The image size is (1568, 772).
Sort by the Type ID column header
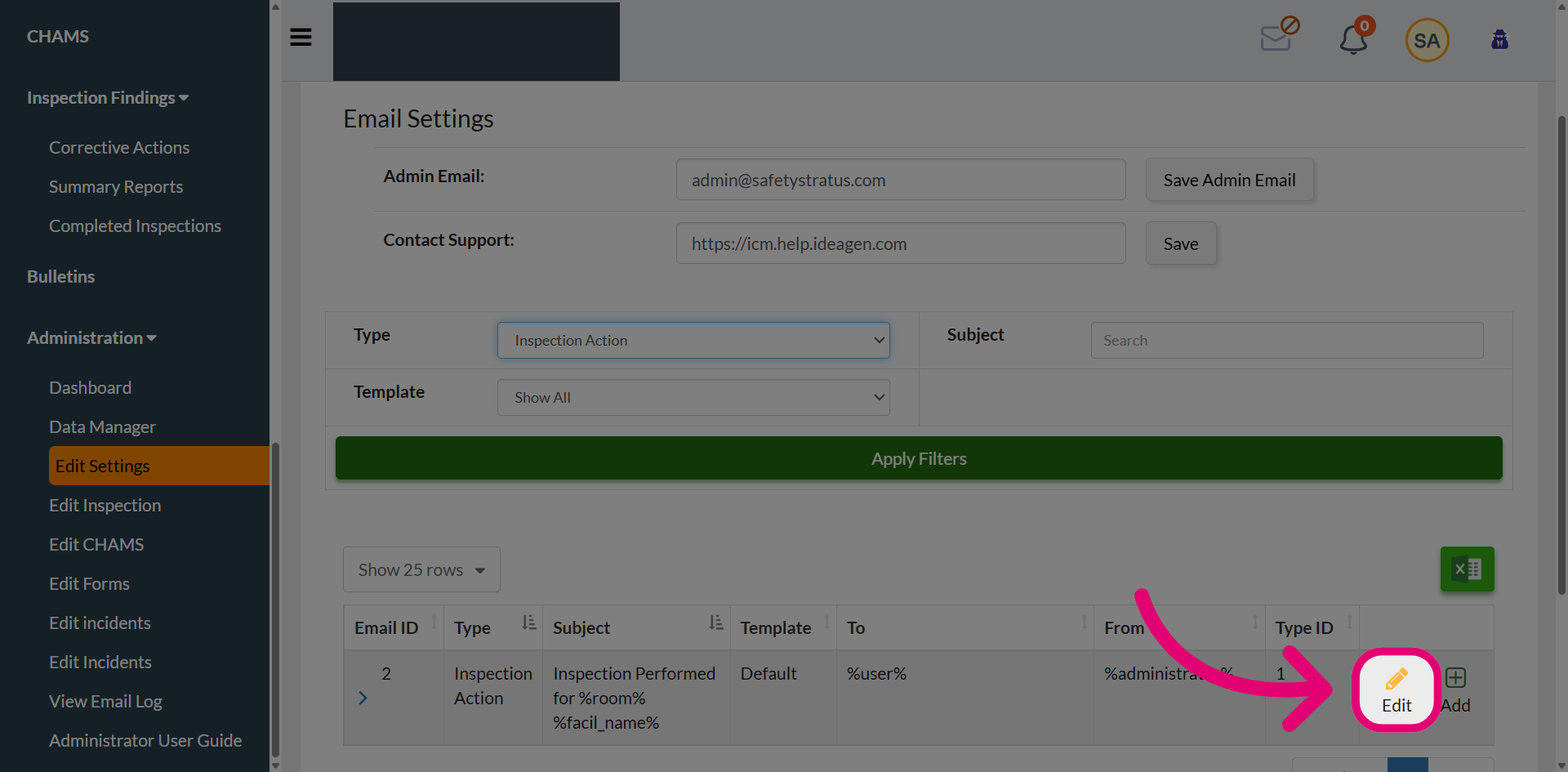(1312, 627)
